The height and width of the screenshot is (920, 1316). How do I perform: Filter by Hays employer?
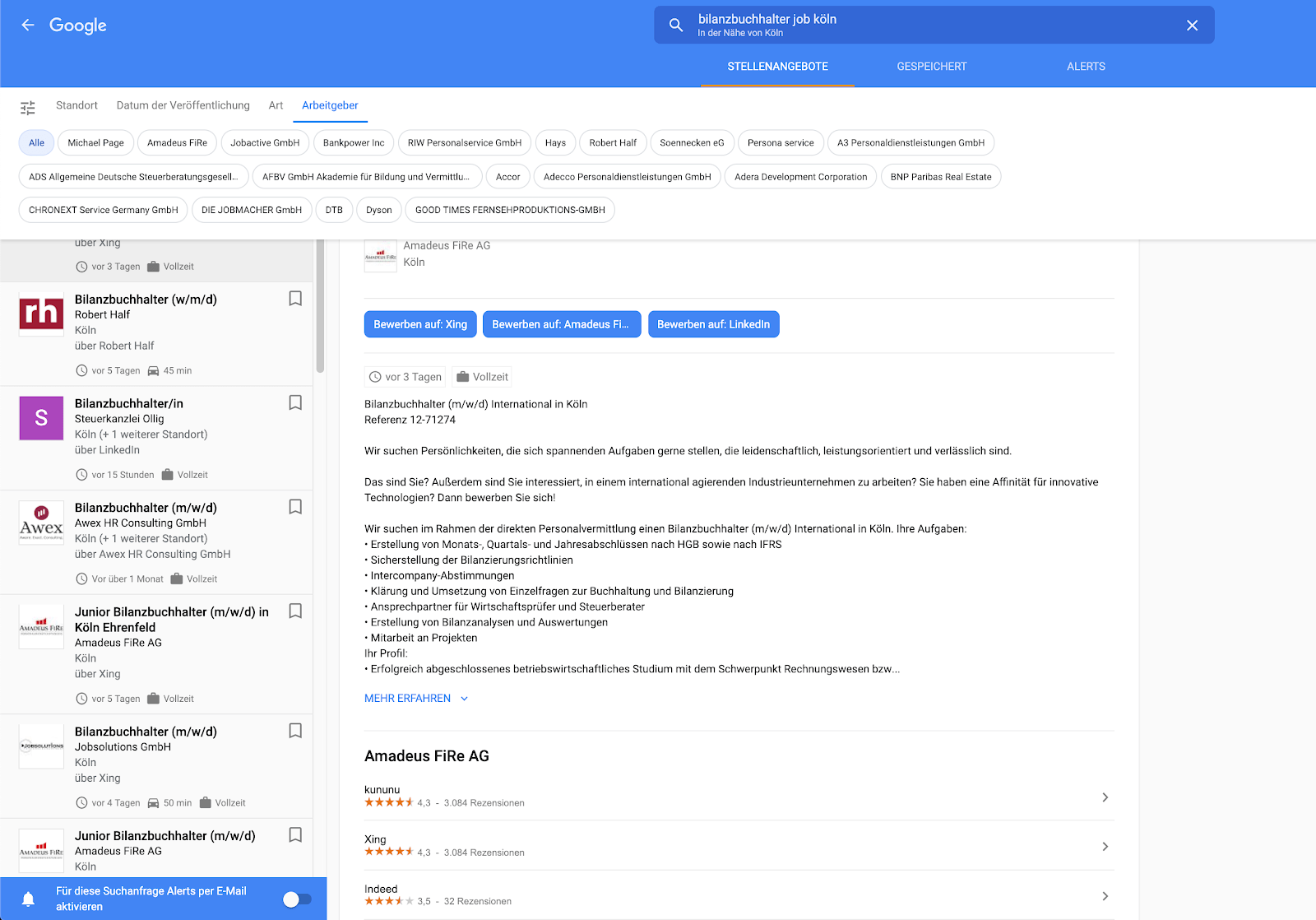tap(555, 142)
